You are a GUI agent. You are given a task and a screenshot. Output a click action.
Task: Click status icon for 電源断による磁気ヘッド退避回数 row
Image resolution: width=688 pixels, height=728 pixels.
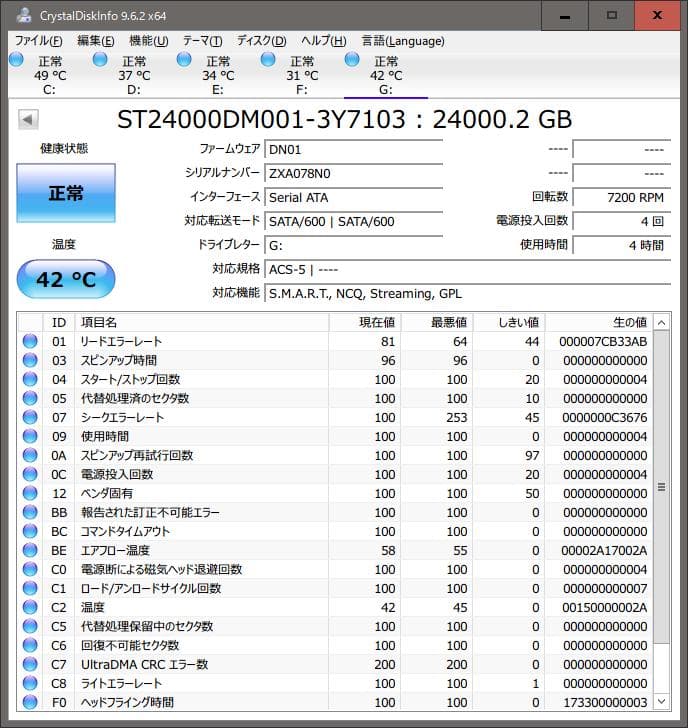(30, 570)
